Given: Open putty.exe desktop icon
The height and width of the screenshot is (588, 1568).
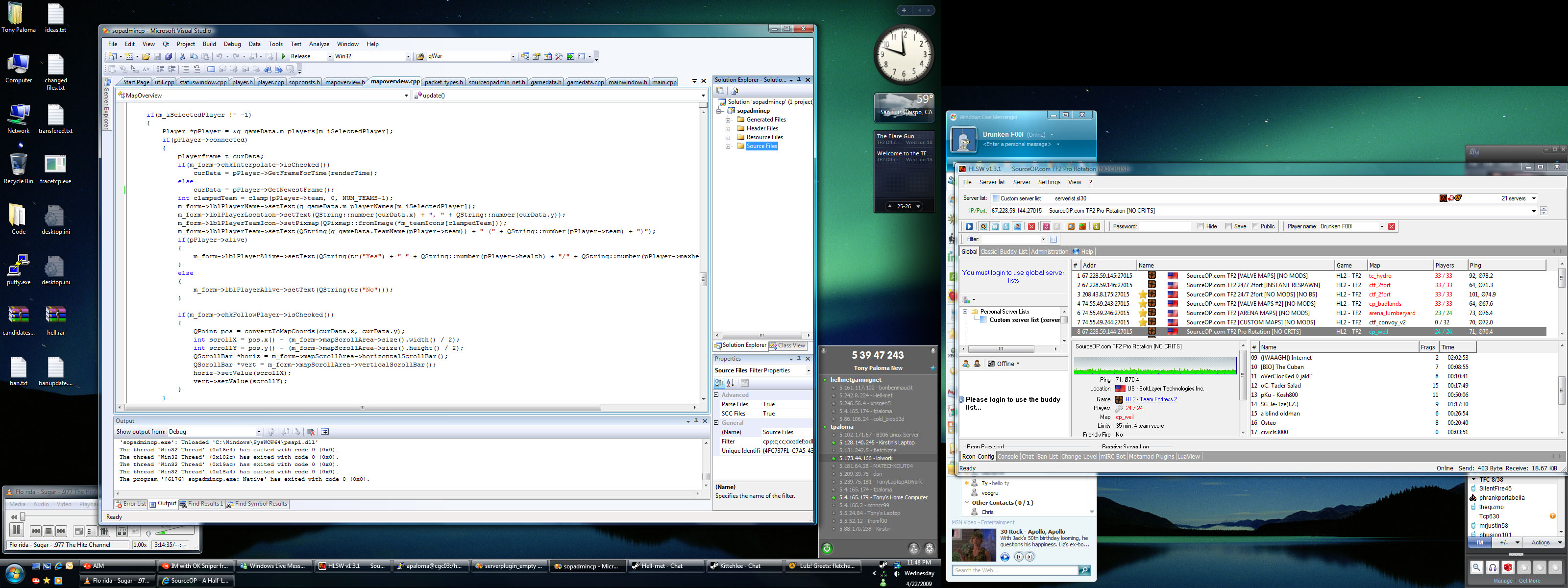Looking at the screenshot, I should point(18,269).
